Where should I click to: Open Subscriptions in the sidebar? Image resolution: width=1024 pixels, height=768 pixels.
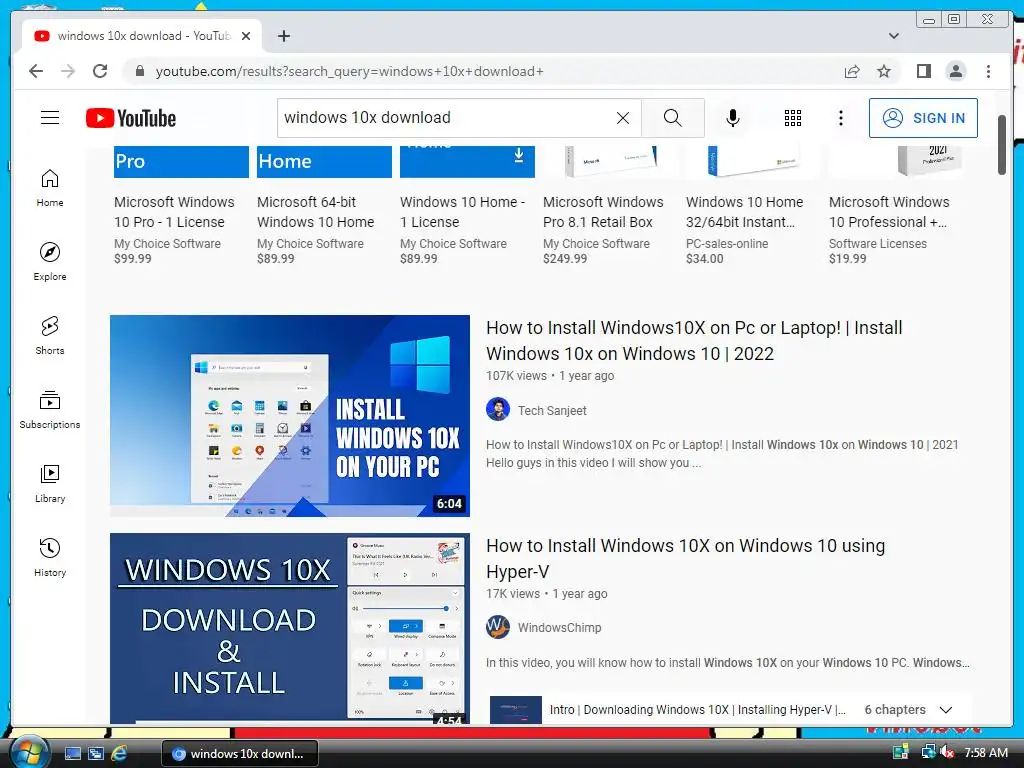50,409
